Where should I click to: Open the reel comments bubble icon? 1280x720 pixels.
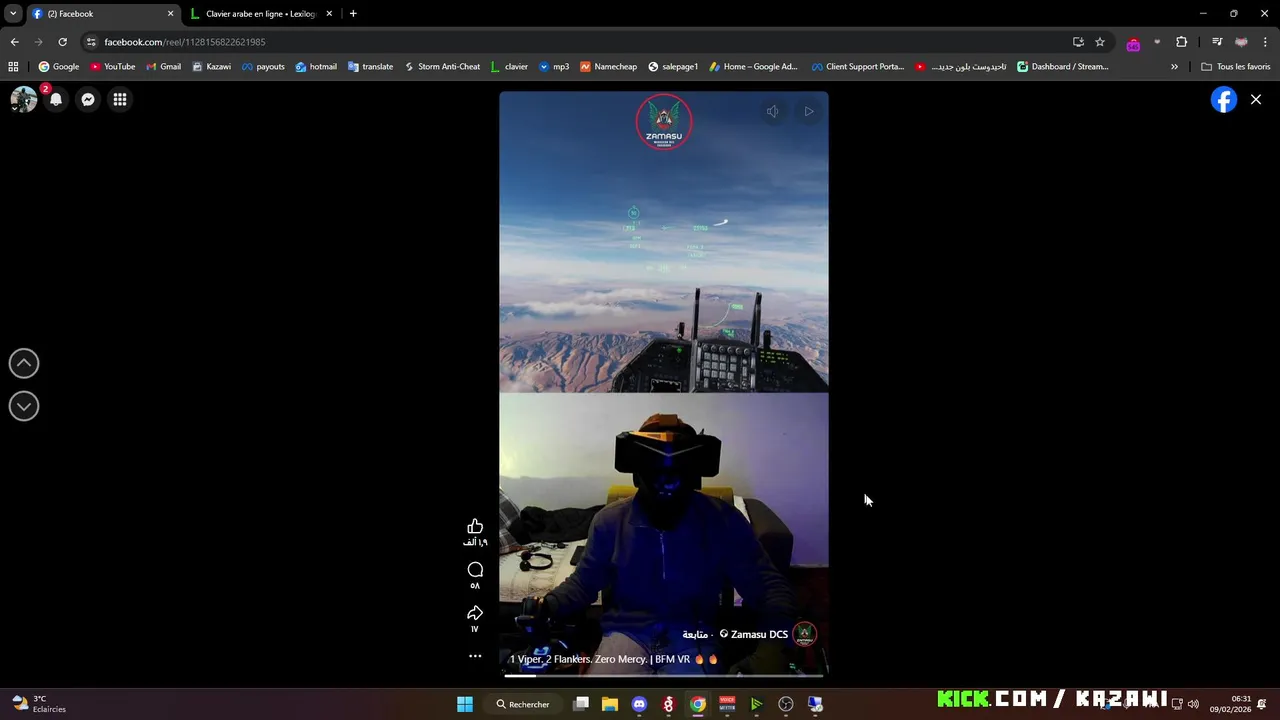point(475,570)
